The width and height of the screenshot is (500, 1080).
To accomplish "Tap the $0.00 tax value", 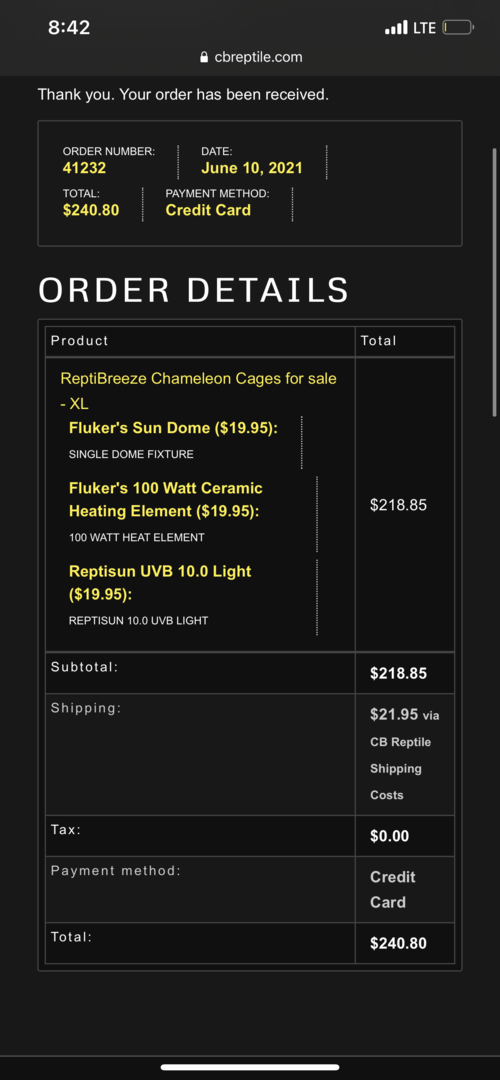I will pos(389,836).
